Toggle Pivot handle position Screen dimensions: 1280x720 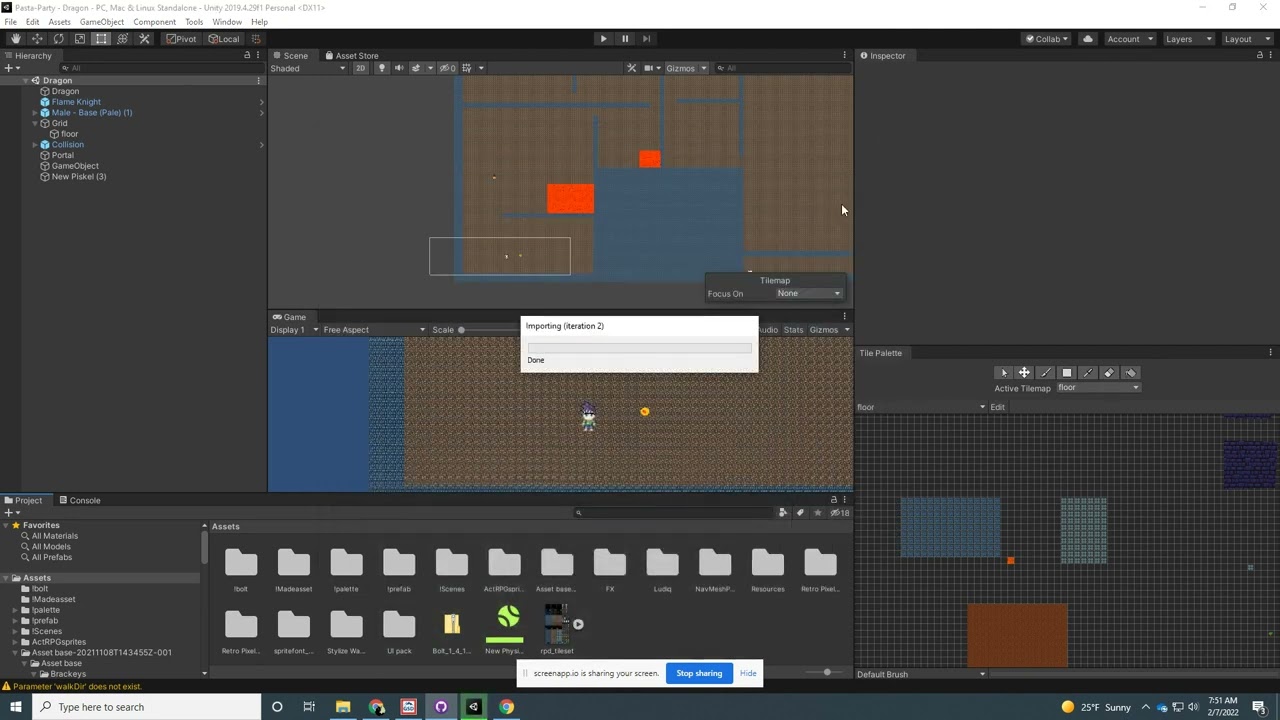click(x=181, y=39)
